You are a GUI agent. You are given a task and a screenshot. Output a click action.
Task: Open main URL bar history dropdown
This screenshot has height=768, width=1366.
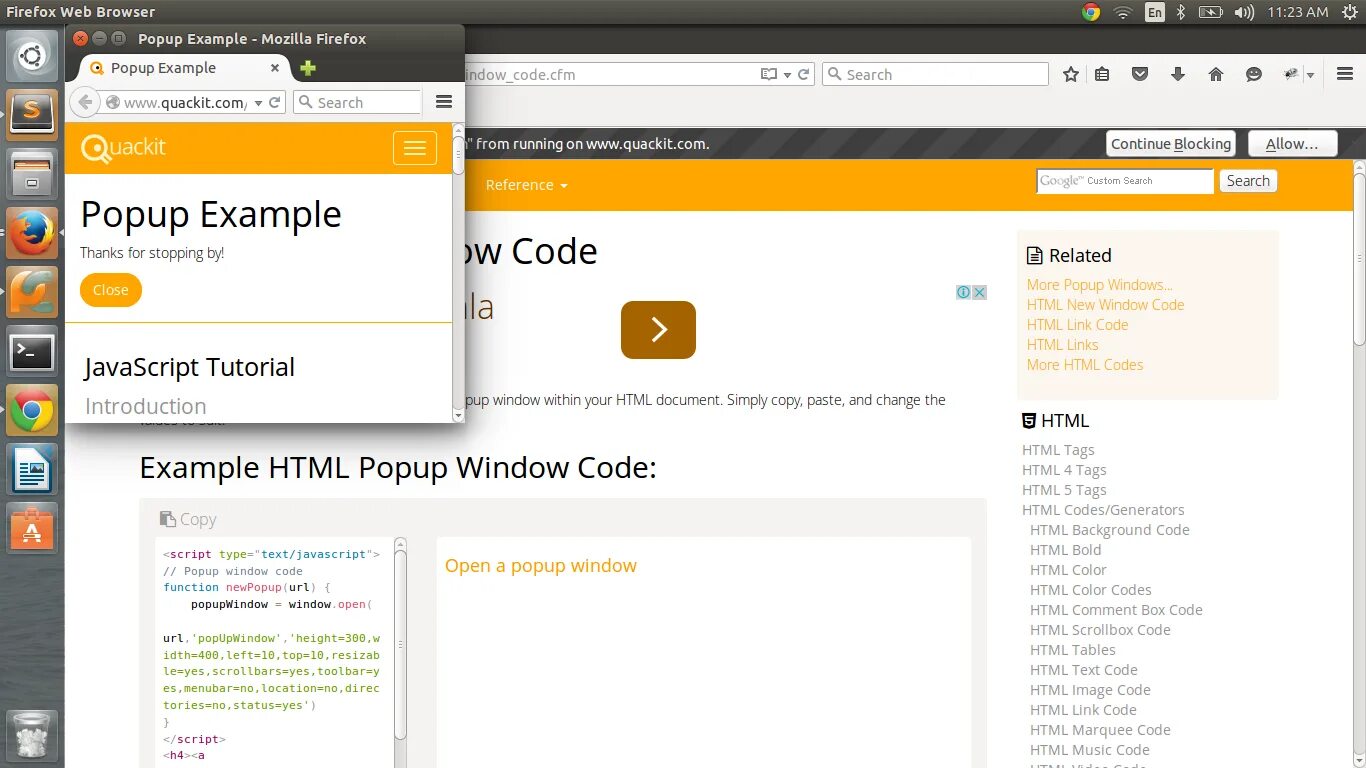point(788,75)
